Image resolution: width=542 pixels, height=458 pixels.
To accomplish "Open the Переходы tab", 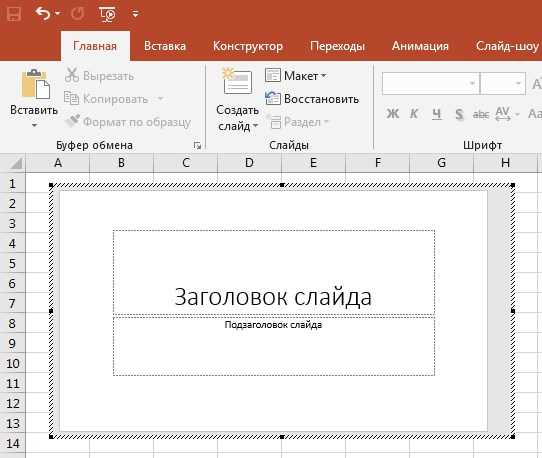I will pos(337,46).
